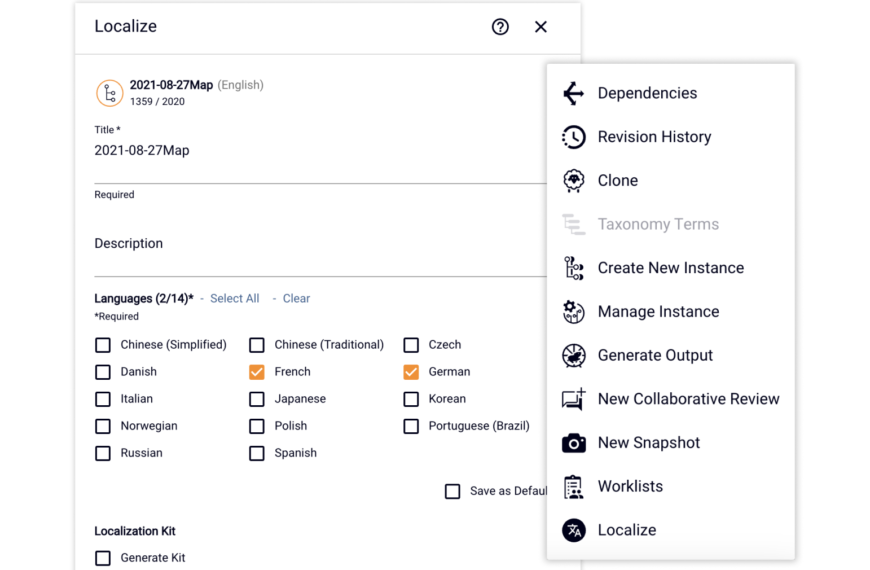Click the New Snapshot camera icon
This screenshot has width=870, height=570.
point(573,443)
